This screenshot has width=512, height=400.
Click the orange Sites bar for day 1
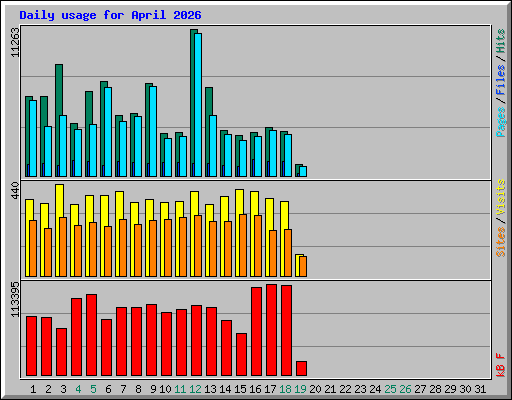coord(33,249)
